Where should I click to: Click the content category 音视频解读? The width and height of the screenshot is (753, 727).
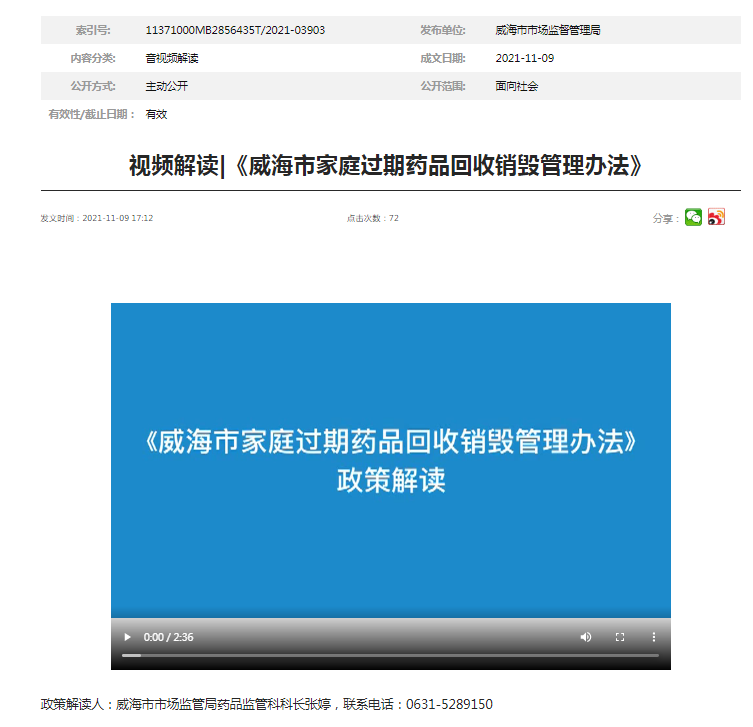(x=172, y=58)
